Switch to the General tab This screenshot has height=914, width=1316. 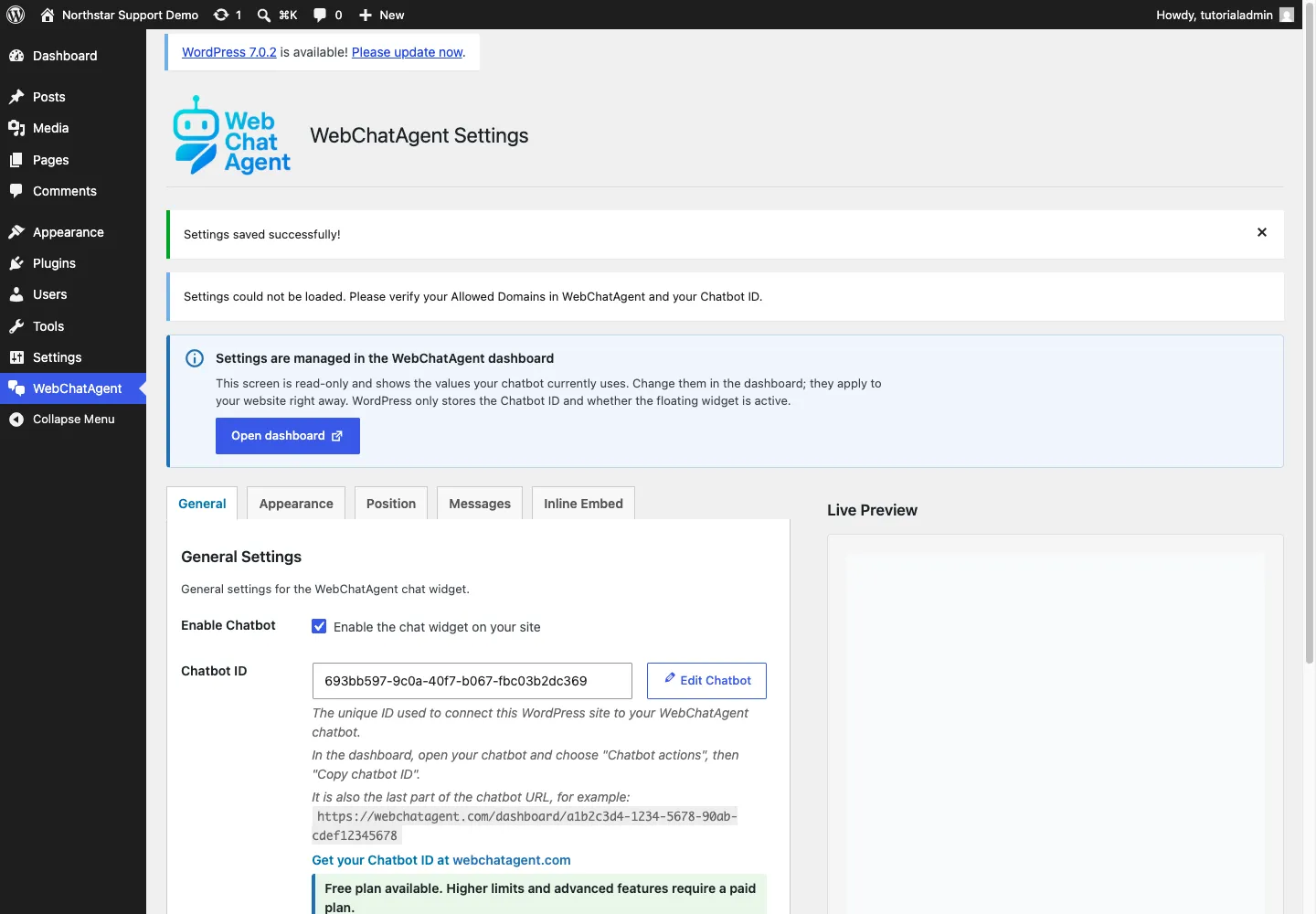[202, 504]
